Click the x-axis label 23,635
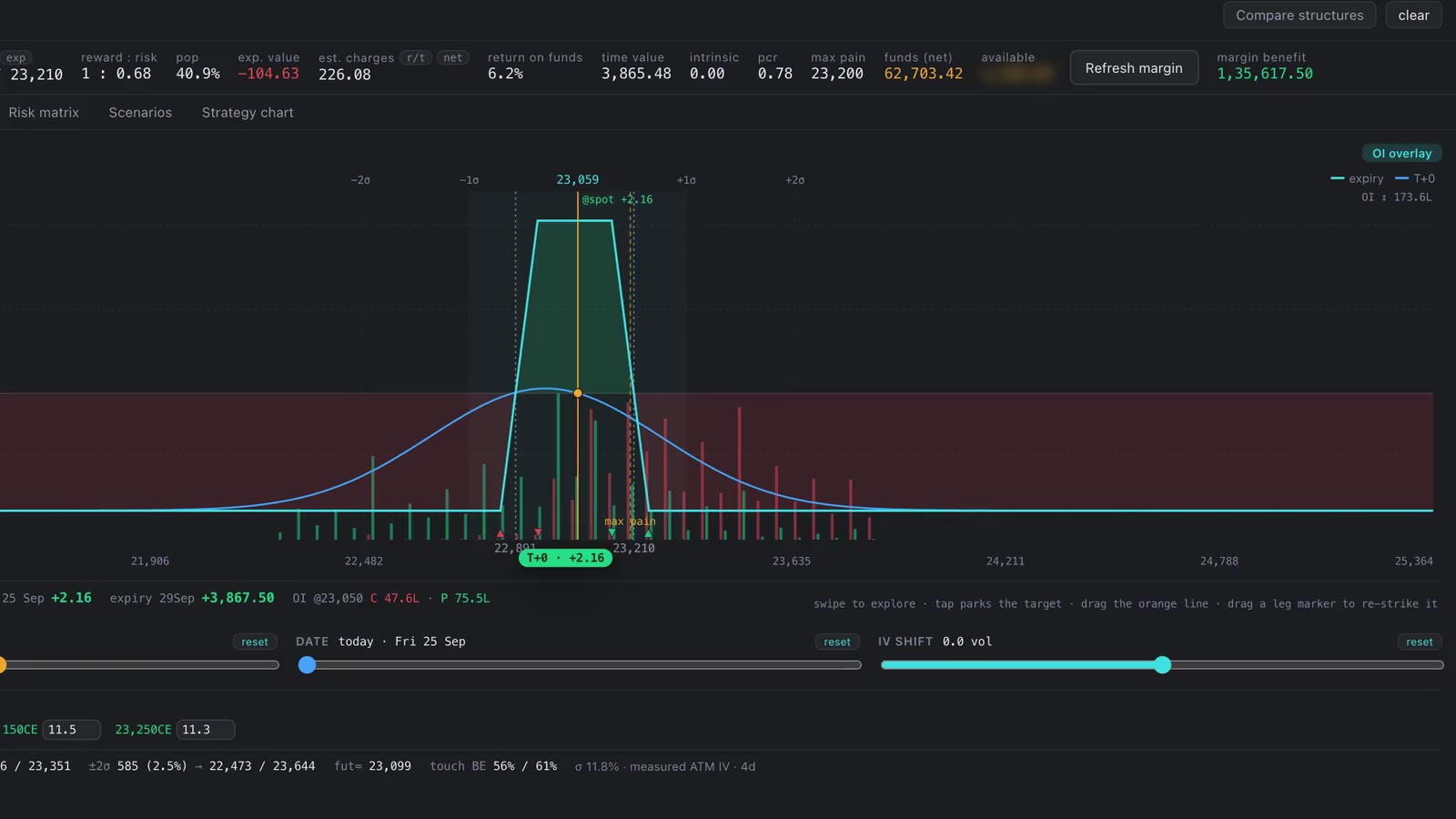 [792, 561]
